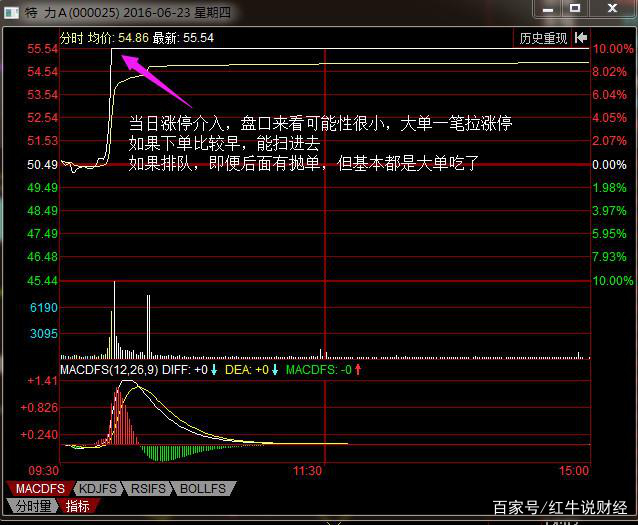
Task: Switch to the RSIFS tab
Action: tap(148, 488)
